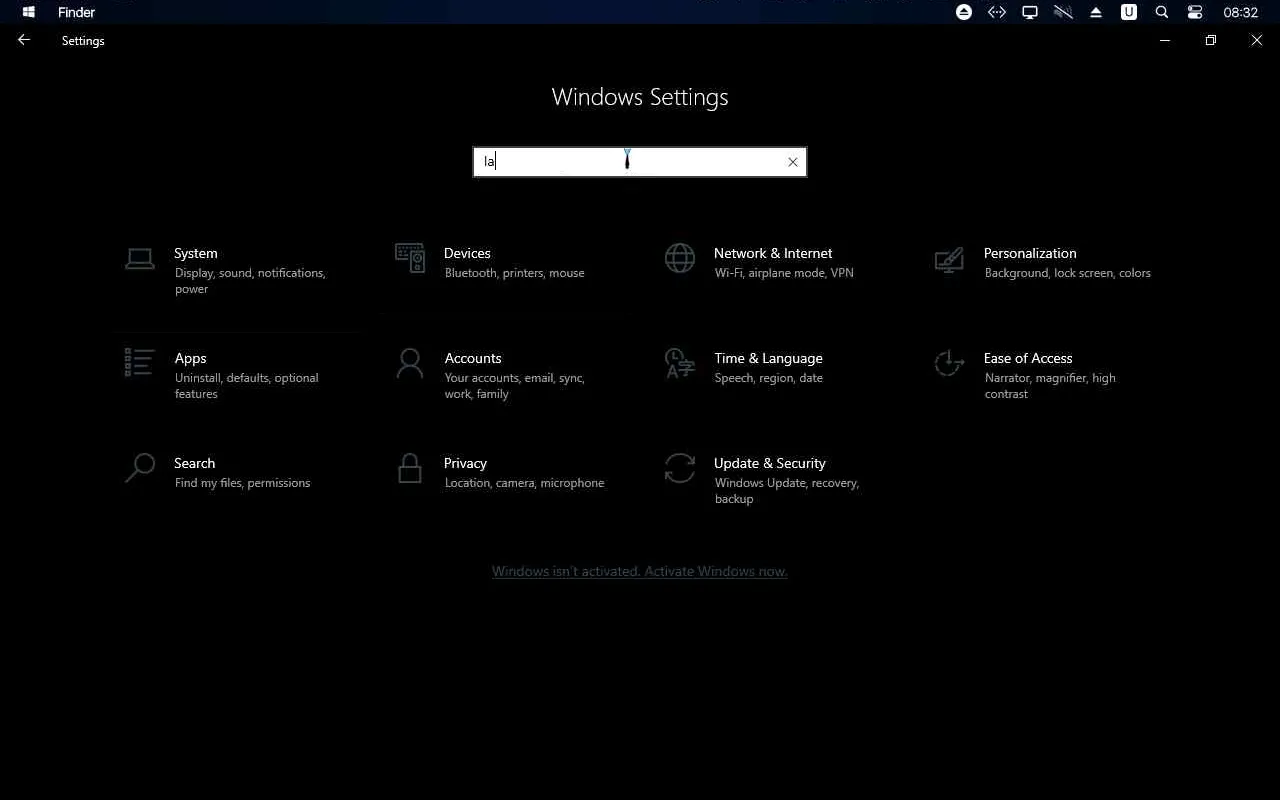This screenshot has width=1280, height=800.
Task: Open the control center toggles icon
Action: (x=1195, y=12)
